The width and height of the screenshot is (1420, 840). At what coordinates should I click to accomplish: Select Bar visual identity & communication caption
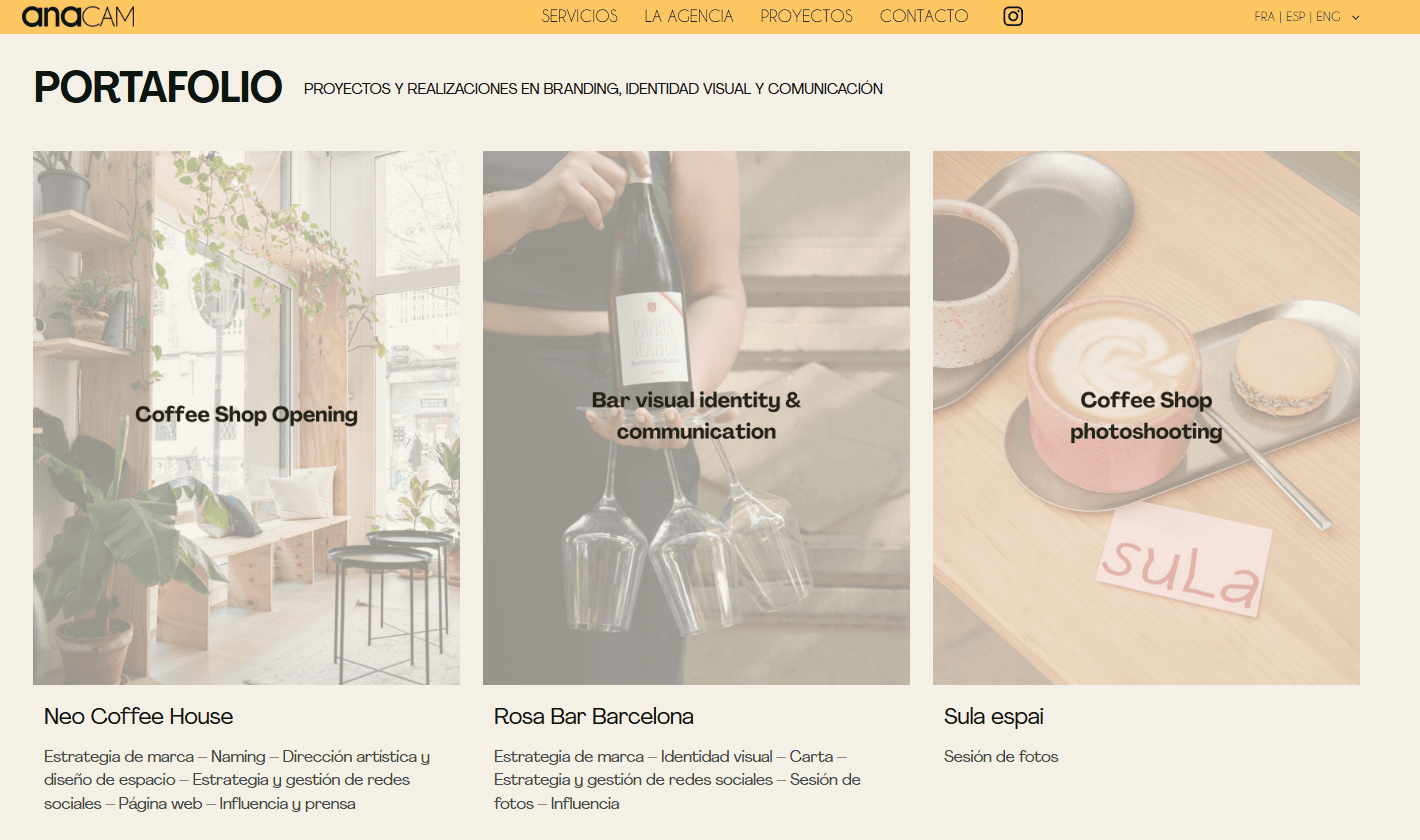click(696, 416)
